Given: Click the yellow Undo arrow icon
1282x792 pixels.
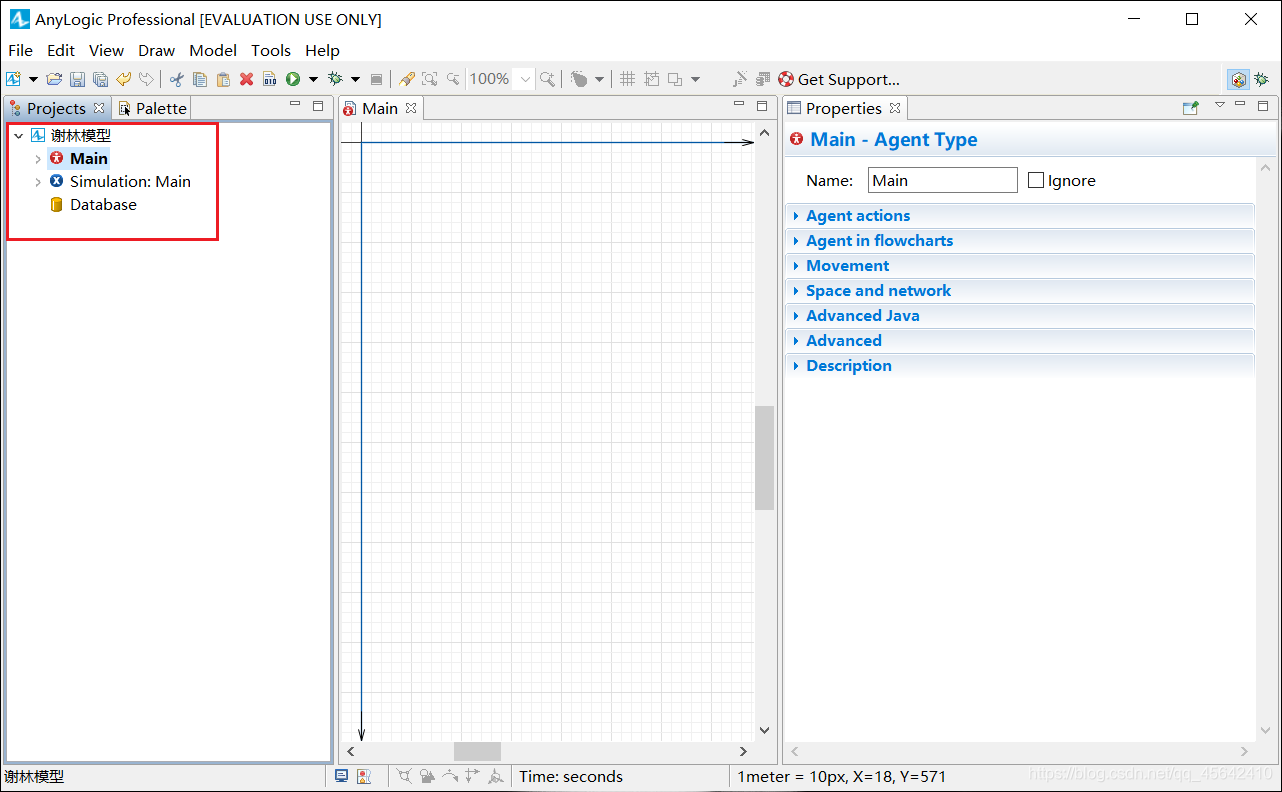Looking at the screenshot, I should (x=124, y=79).
